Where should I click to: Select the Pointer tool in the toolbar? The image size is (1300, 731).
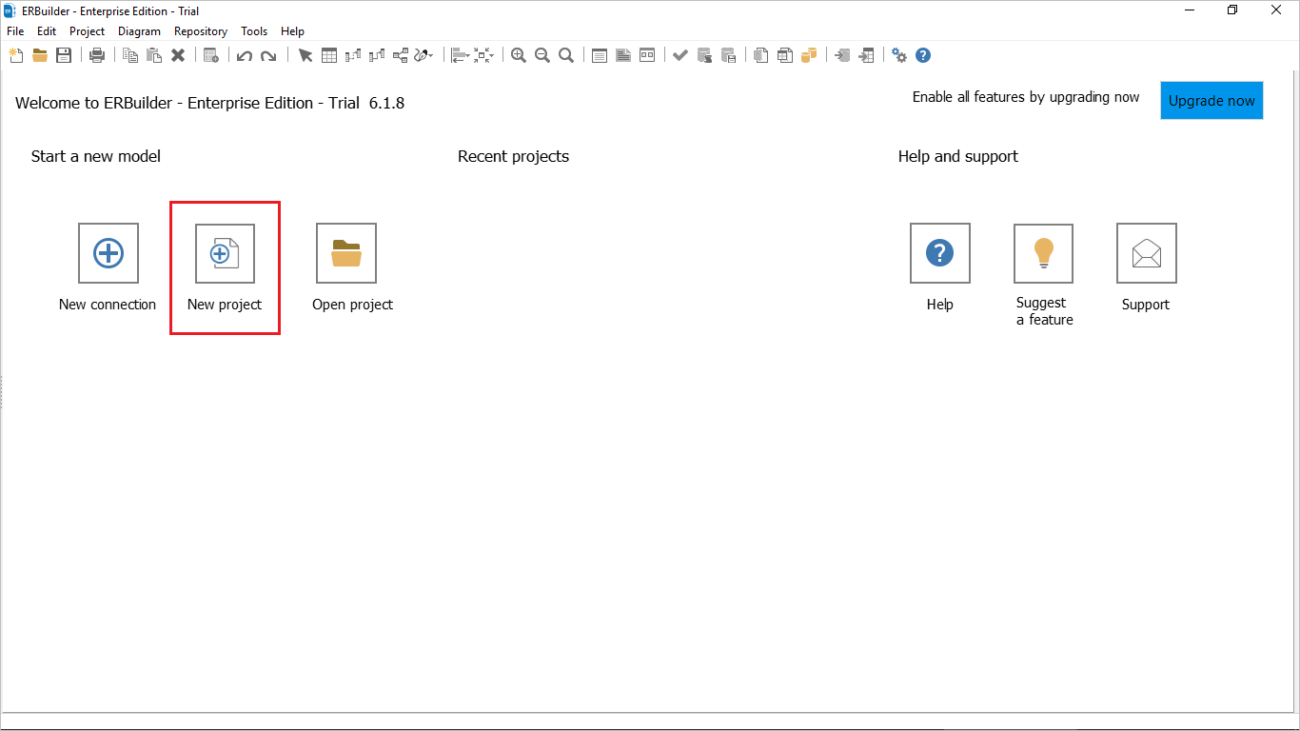coord(305,55)
